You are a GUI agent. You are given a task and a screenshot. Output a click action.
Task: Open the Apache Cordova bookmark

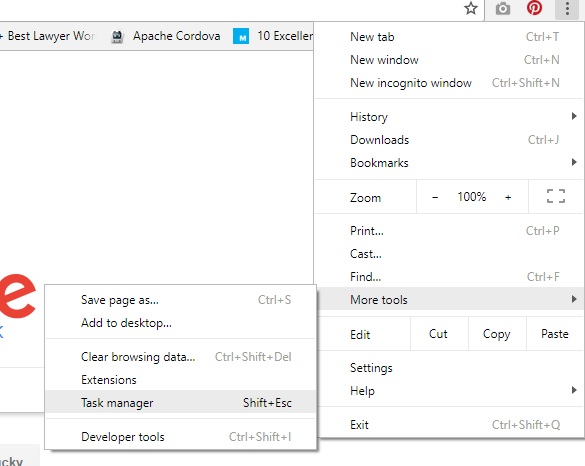tap(165, 36)
